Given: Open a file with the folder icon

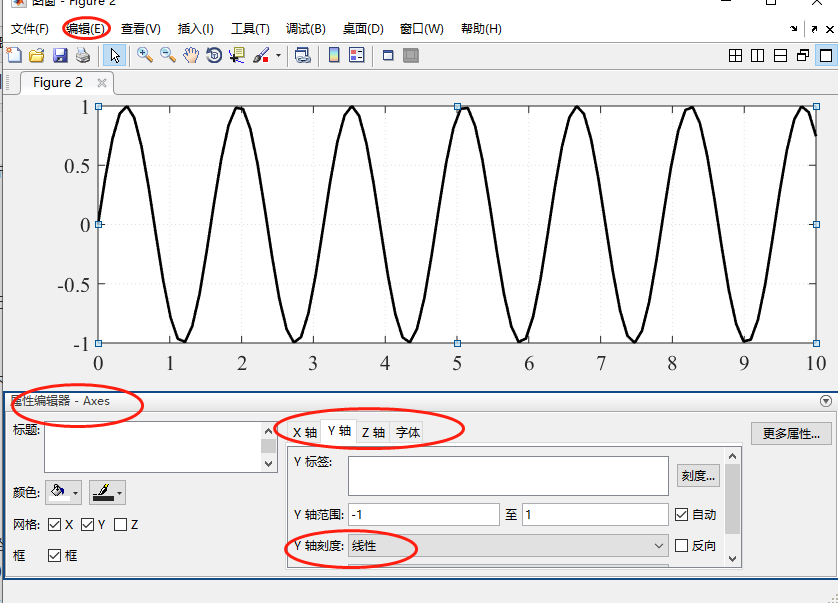Looking at the screenshot, I should coord(37,55).
